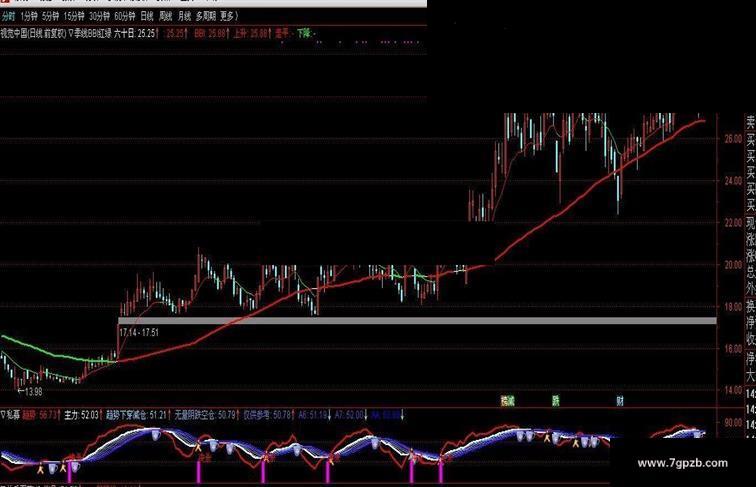This screenshot has height=487, width=756.
Task: Select the 15分钟 period tab
Action: tap(74, 16)
